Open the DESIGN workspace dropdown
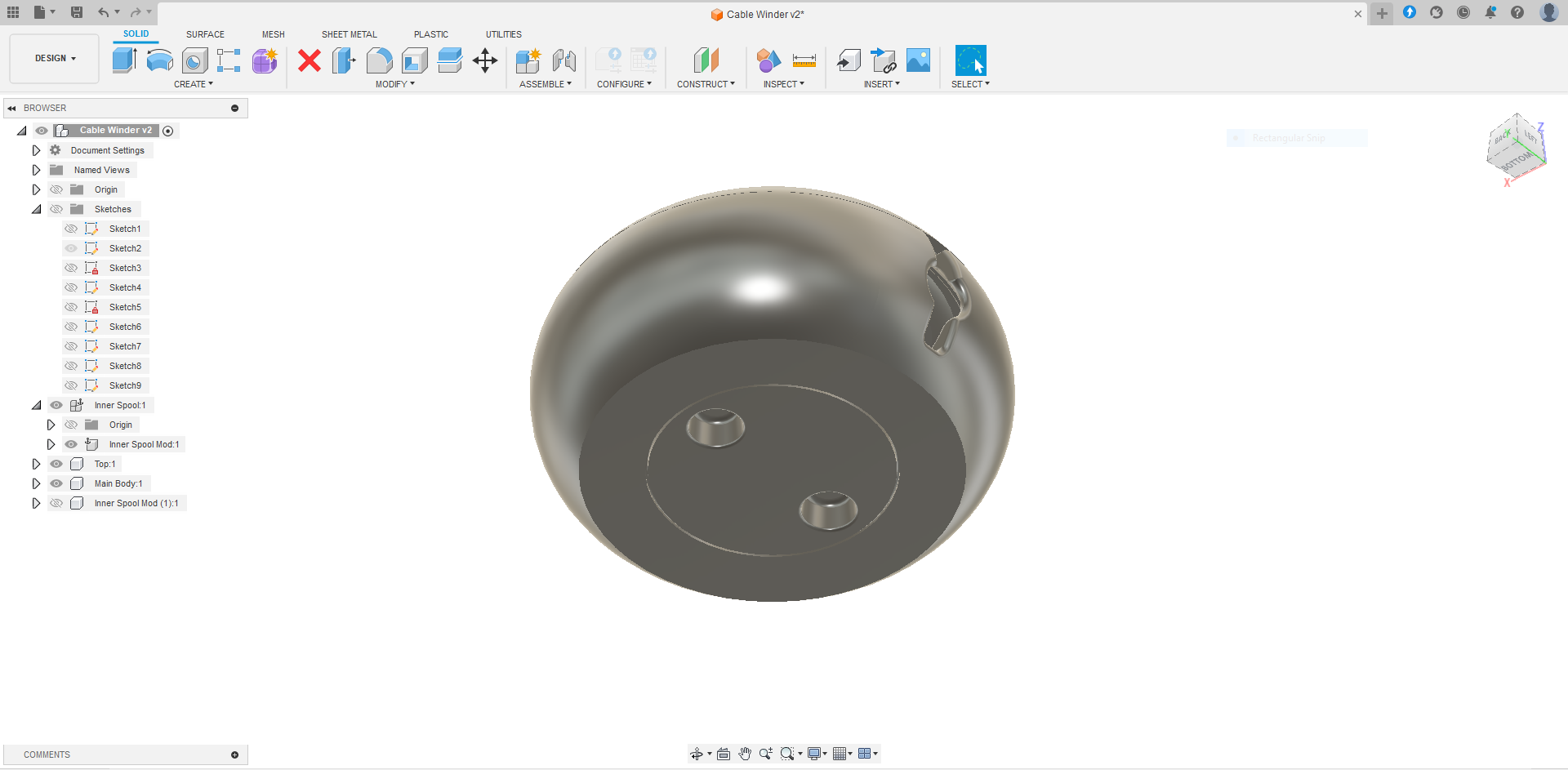The height and width of the screenshot is (770, 1568). pyautogui.click(x=55, y=59)
